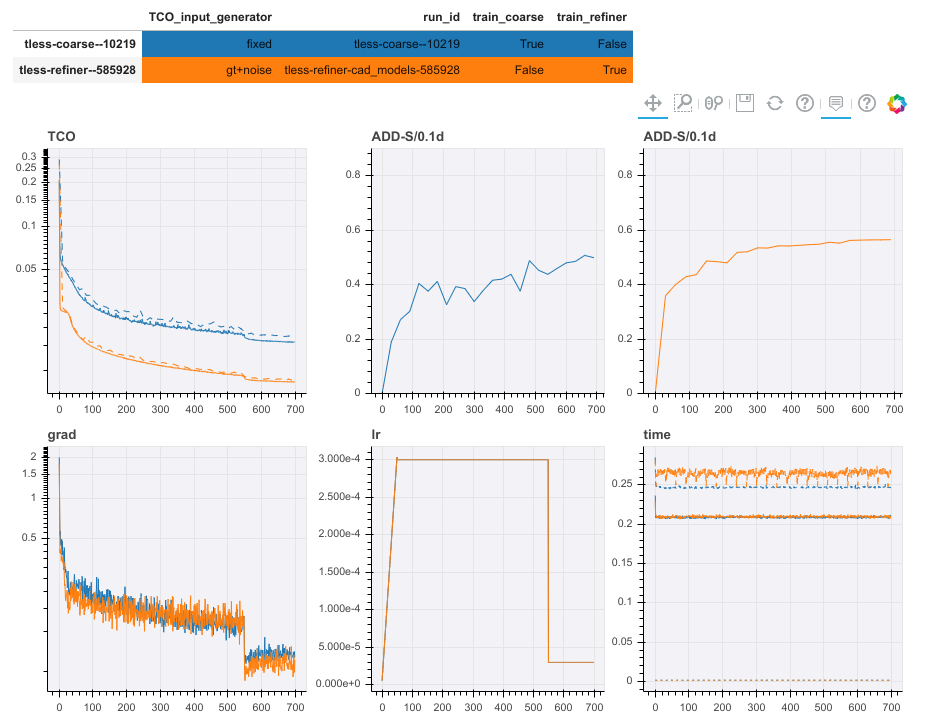Screen dimensions: 933x721
Task: Click the blue 'fixed' table cell
Action: pyautogui.click(x=258, y=44)
